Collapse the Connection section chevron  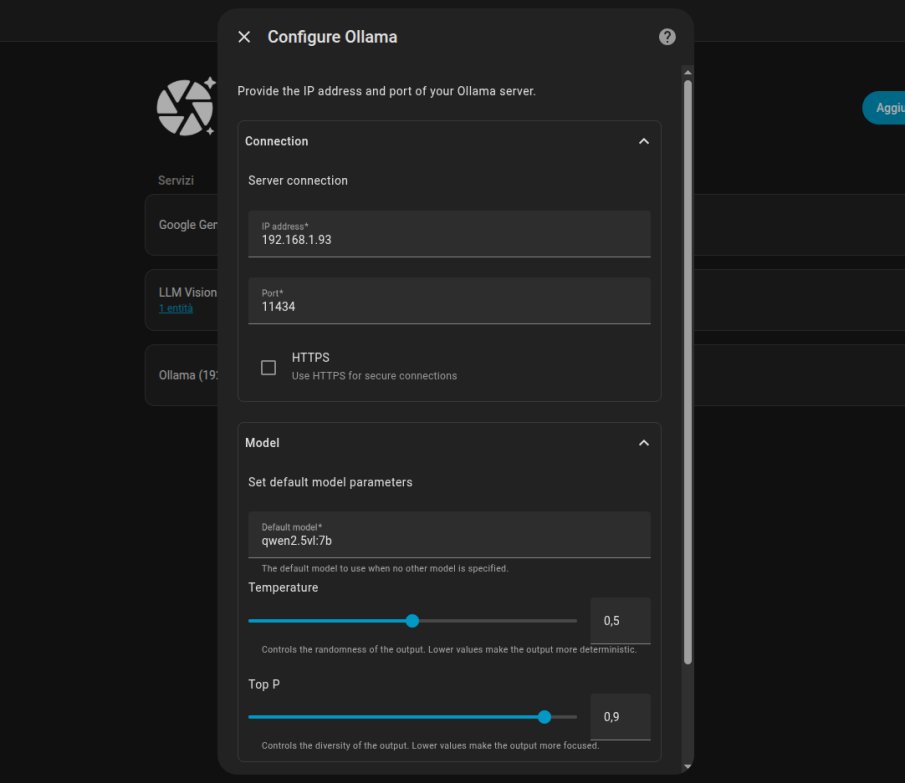pos(644,142)
